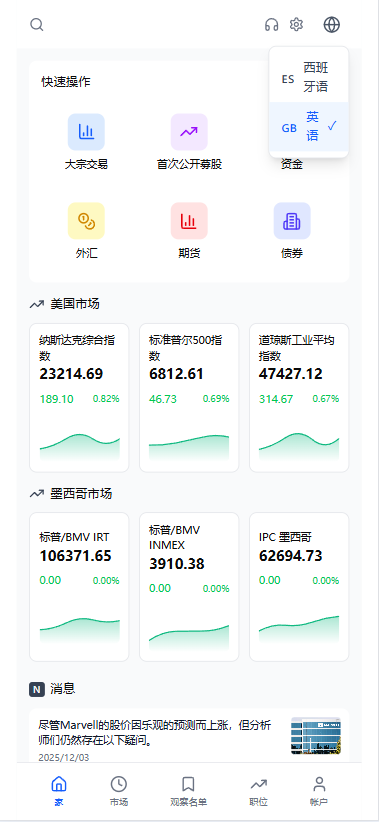Open the Marvell stock news headline
The width and height of the screenshot is (379, 822).
(155, 733)
